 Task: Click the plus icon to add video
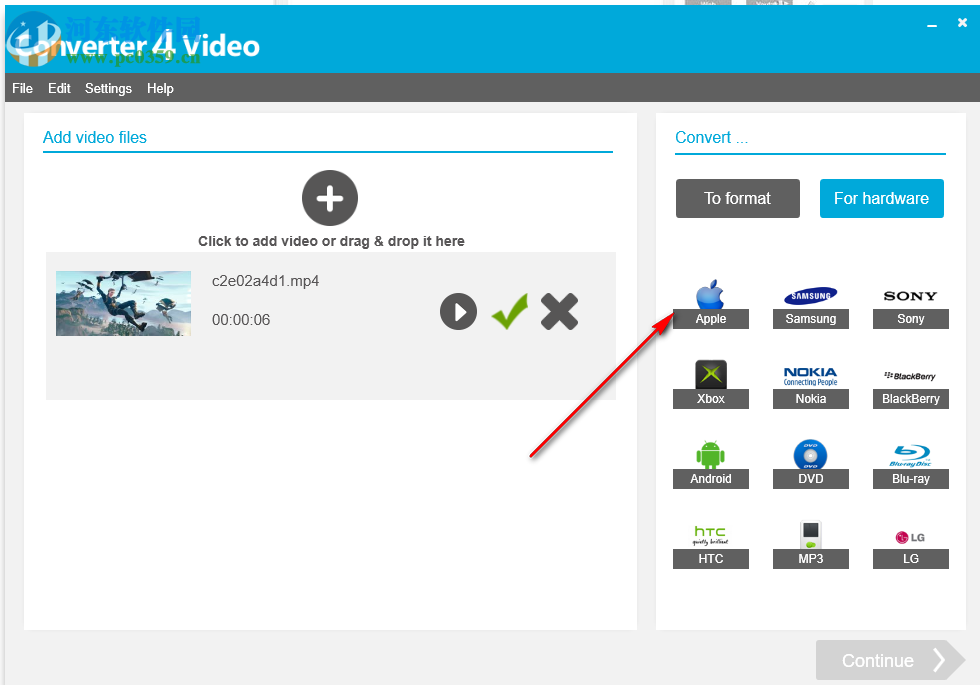point(329,197)
